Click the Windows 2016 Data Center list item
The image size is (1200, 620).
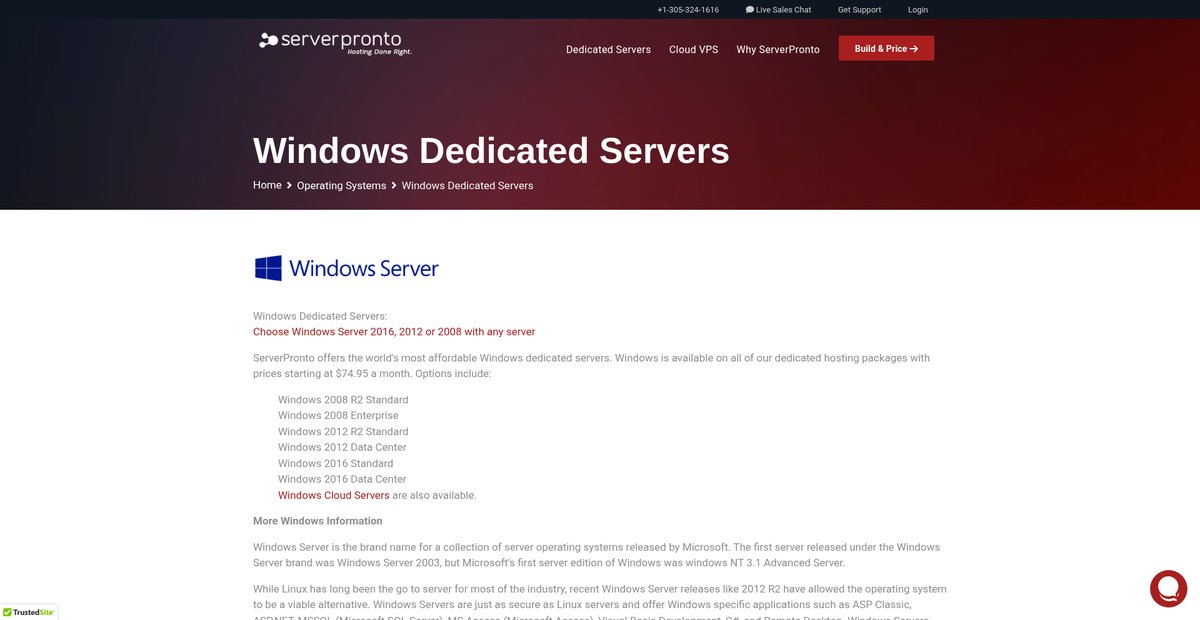coord(342,479)
